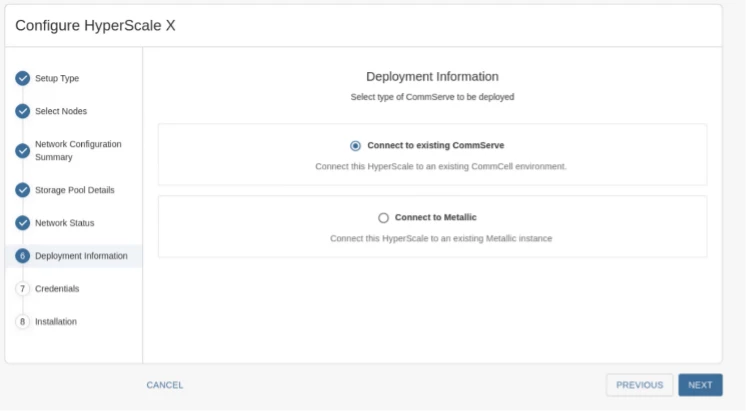Go to Storage Pool Details step

(75, 190)
